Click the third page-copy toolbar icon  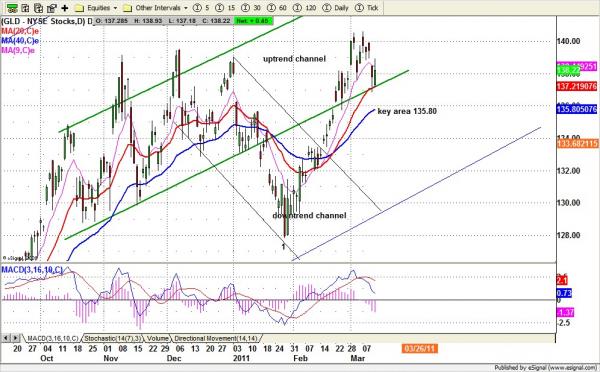[x=38, y=8]
